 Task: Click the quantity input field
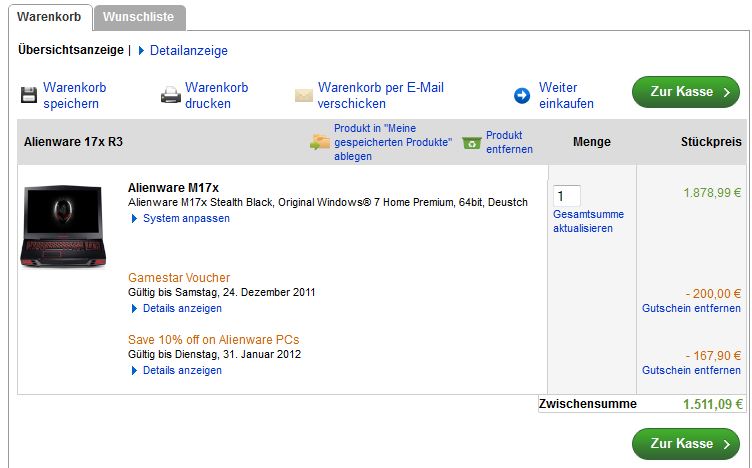(566, 196)
